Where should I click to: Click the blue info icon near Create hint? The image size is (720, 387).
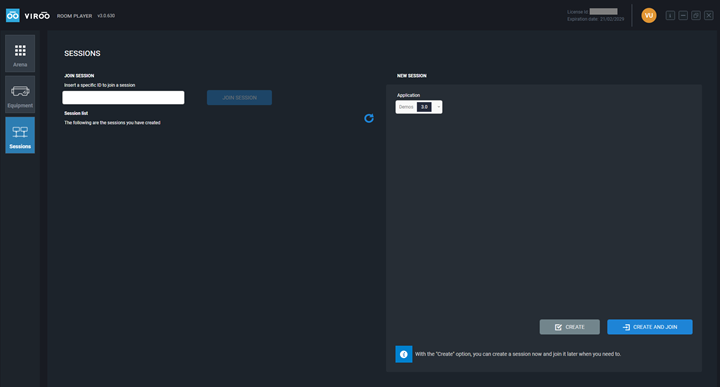click(x=404, y=354)
